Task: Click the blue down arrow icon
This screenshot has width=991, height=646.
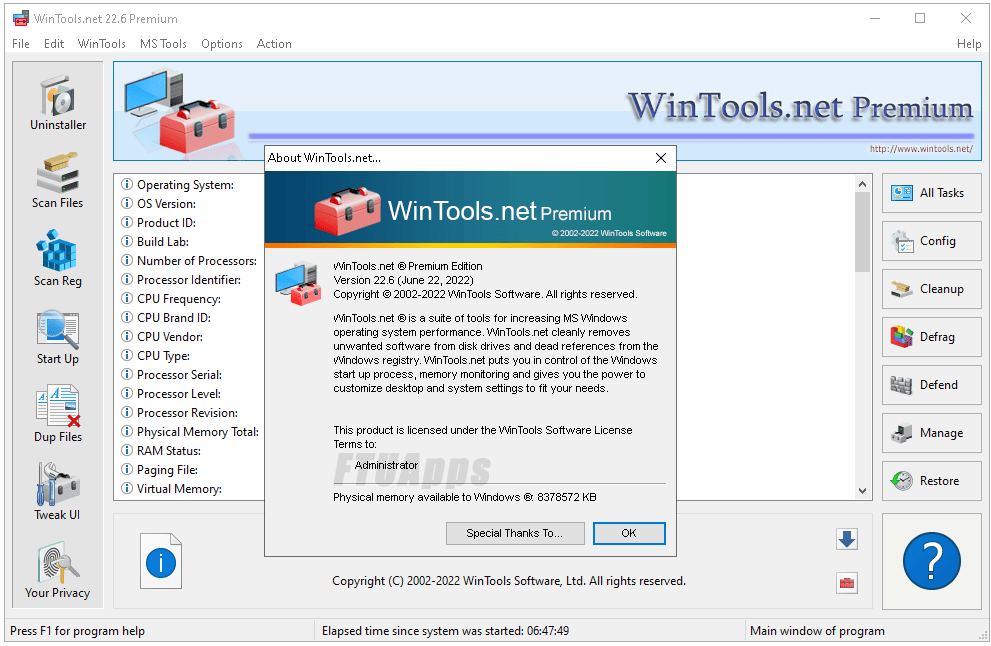Action: pyautogui.click(x=847, y=539)
